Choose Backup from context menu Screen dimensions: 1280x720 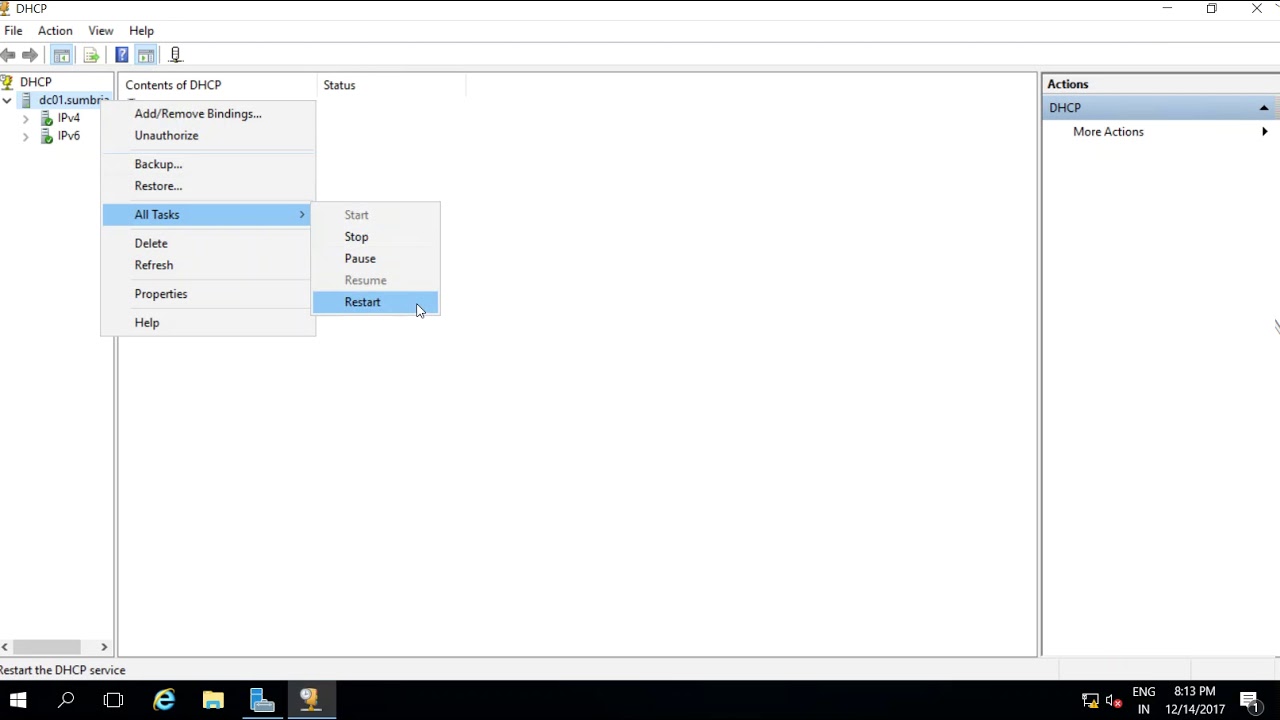point(208,164)
